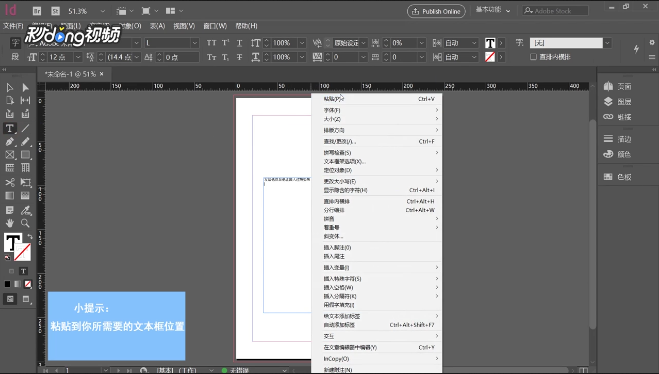
Task: Open the vertical scale 100% dropdown
Action: (x=302, y=43)
